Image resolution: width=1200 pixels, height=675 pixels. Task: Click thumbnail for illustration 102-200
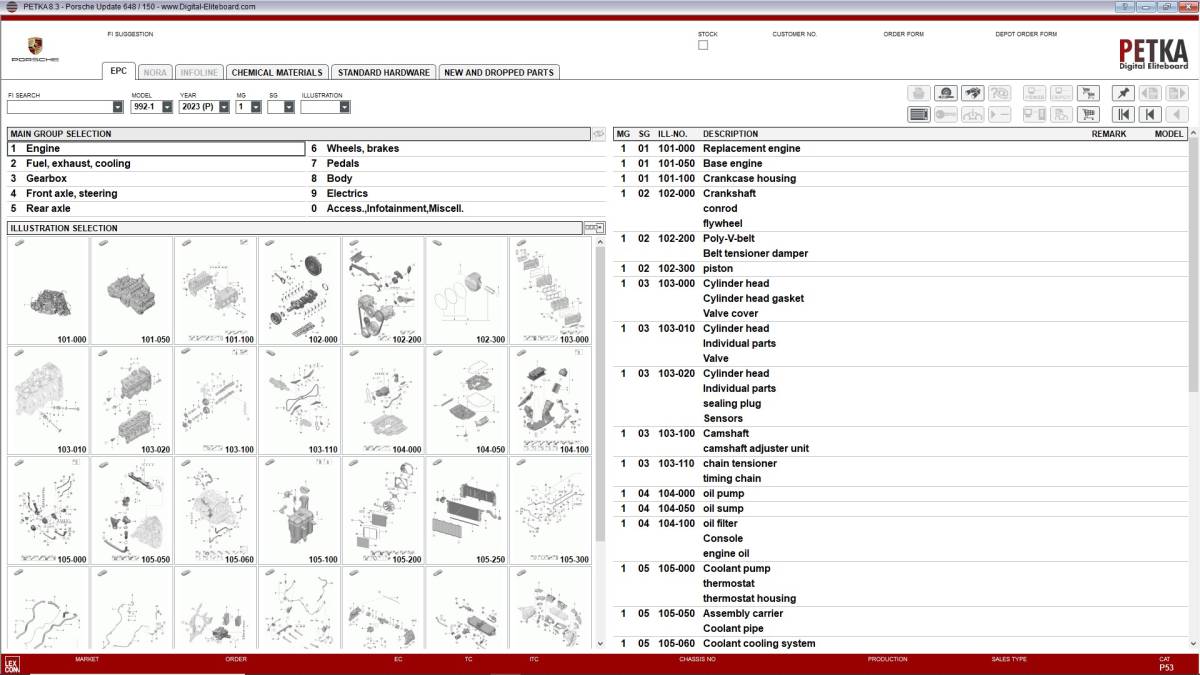pos(383,290)
